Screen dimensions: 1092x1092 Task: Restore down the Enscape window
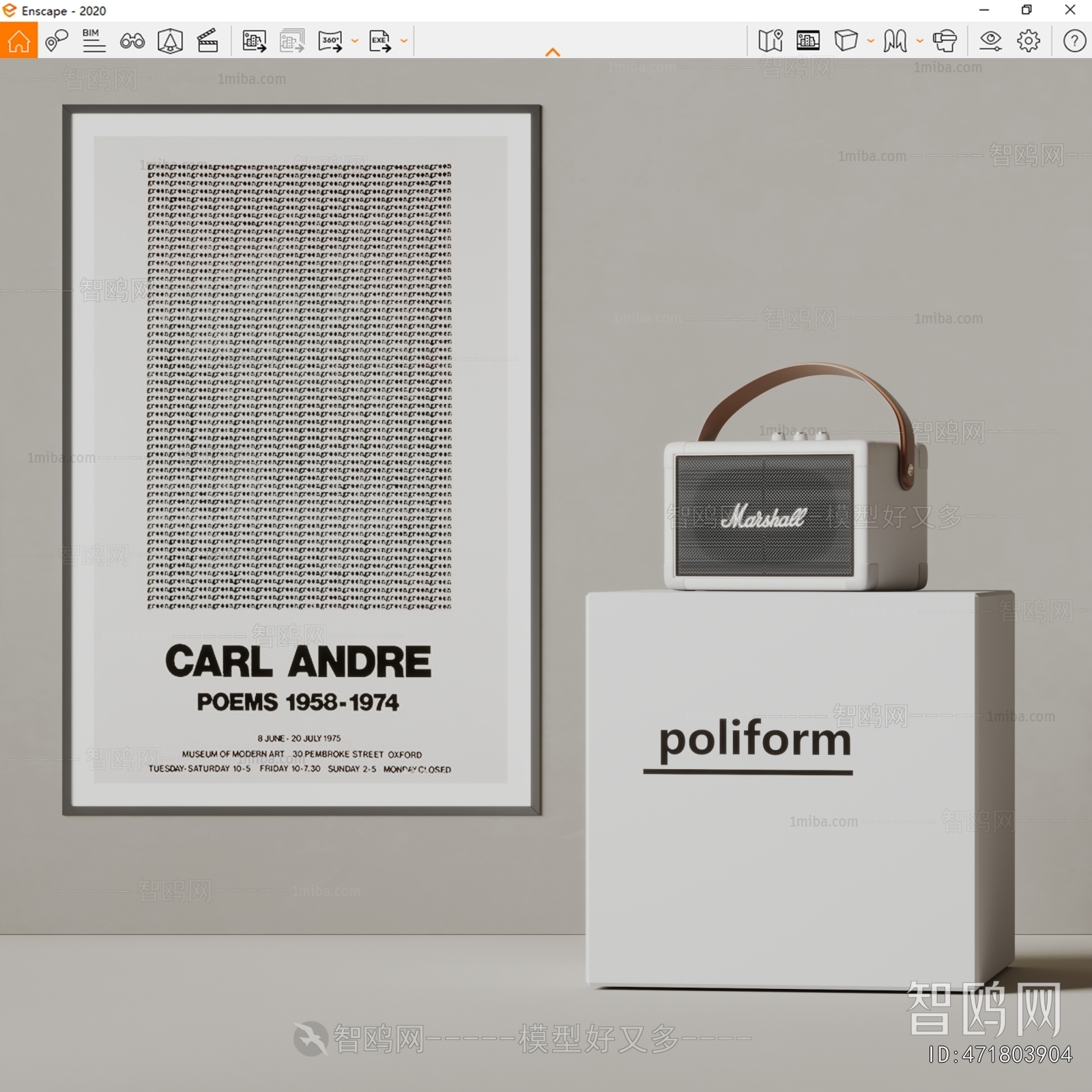[x=1026, y=10]
